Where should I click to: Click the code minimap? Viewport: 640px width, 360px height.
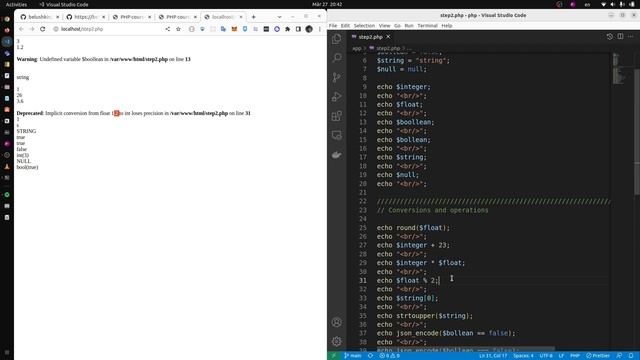pyautogui.click(x=620, y=69)
